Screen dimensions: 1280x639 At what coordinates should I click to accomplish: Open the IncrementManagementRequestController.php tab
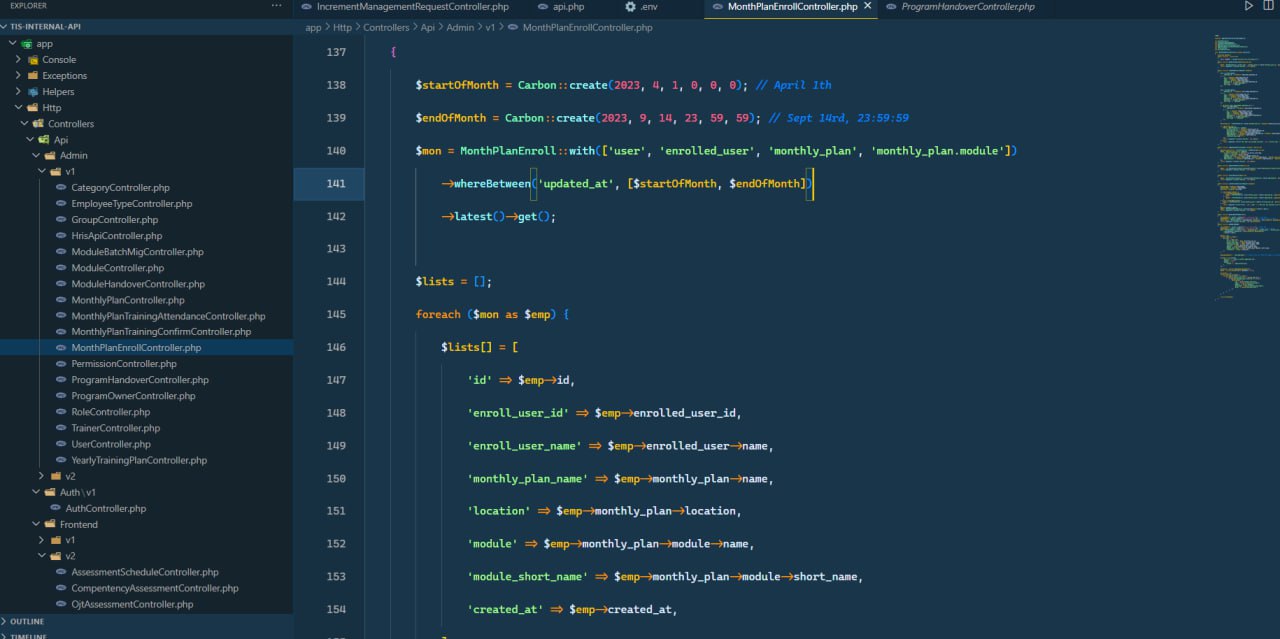pos(412,7)
